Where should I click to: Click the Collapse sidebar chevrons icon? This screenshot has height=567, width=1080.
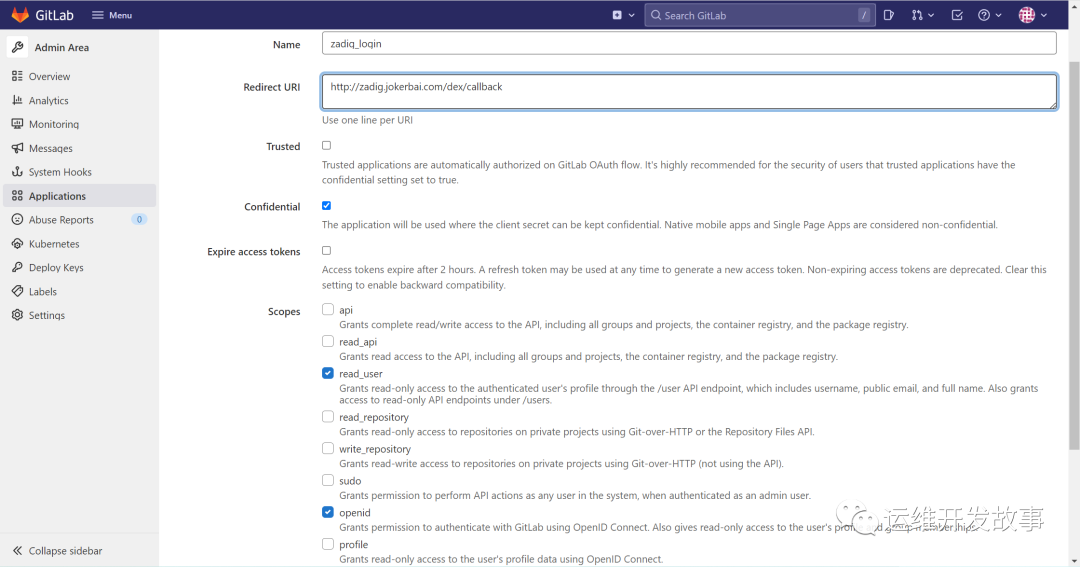coord(17,550)
